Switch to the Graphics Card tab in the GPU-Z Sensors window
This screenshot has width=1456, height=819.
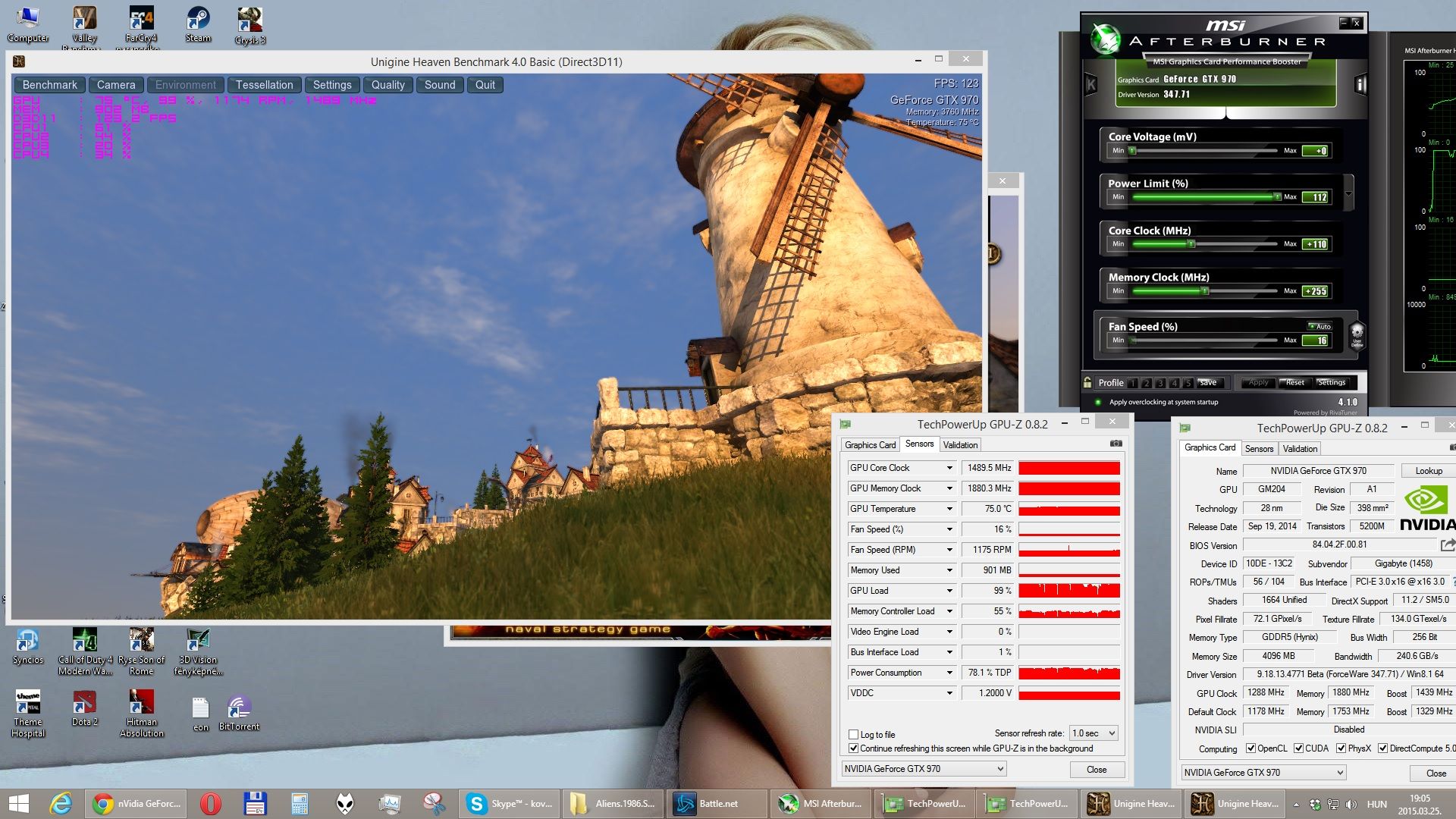pos(871,445)
